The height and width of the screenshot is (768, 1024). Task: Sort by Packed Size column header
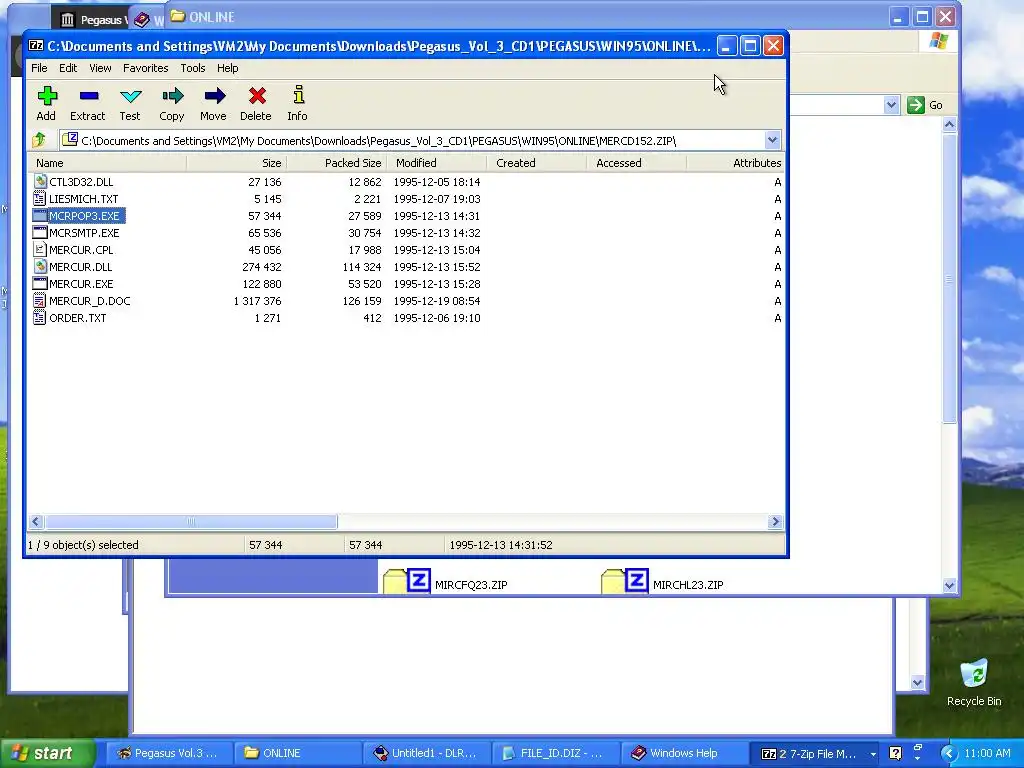click(336, 163)
